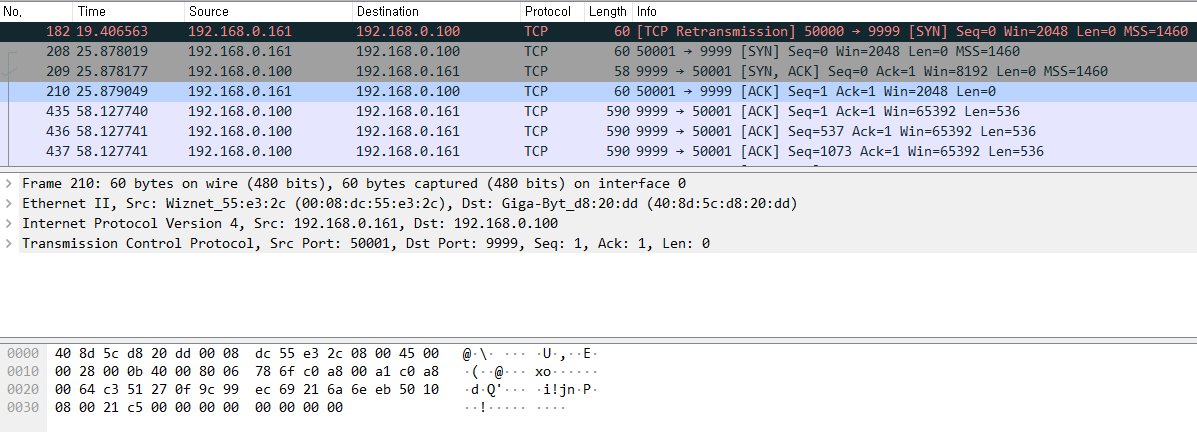Select hex offset row 0030
Image resolution: width=1197 pixels, height=432 pixels.
pos(23,408)
